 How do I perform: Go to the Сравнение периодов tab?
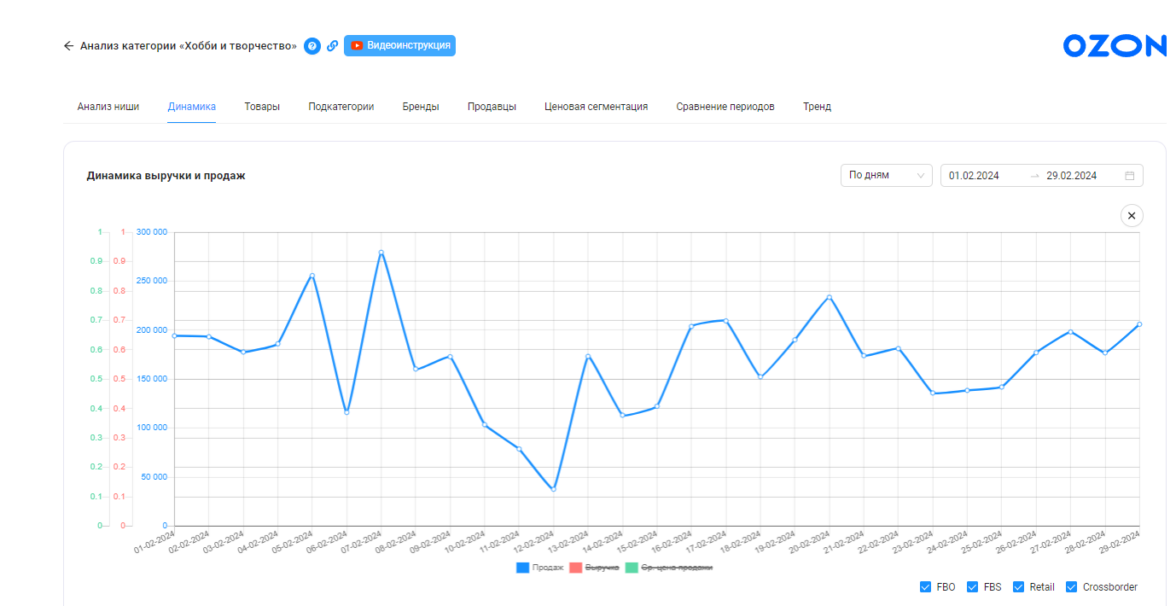(725, 107)
